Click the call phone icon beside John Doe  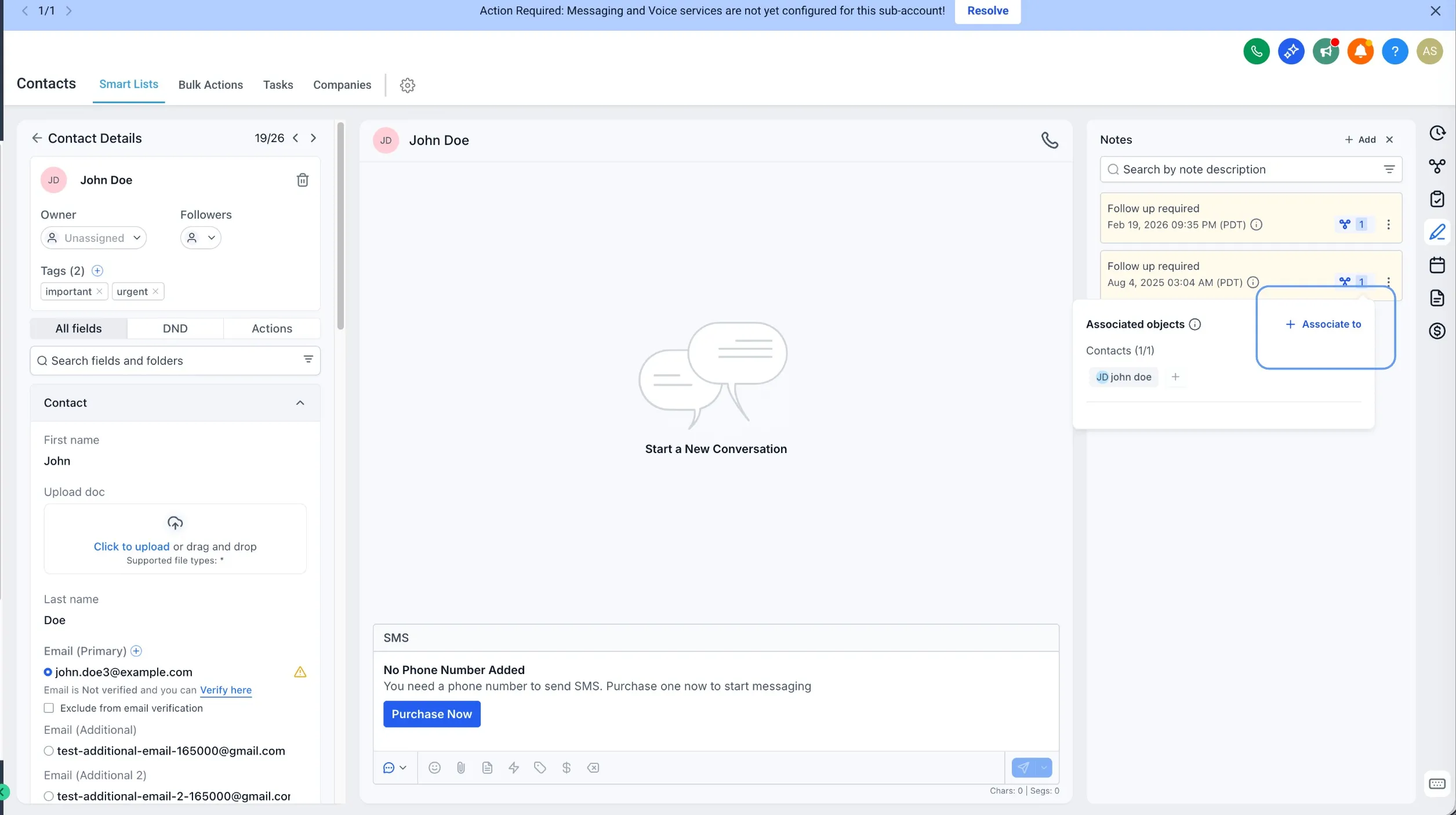(1050, 140)
